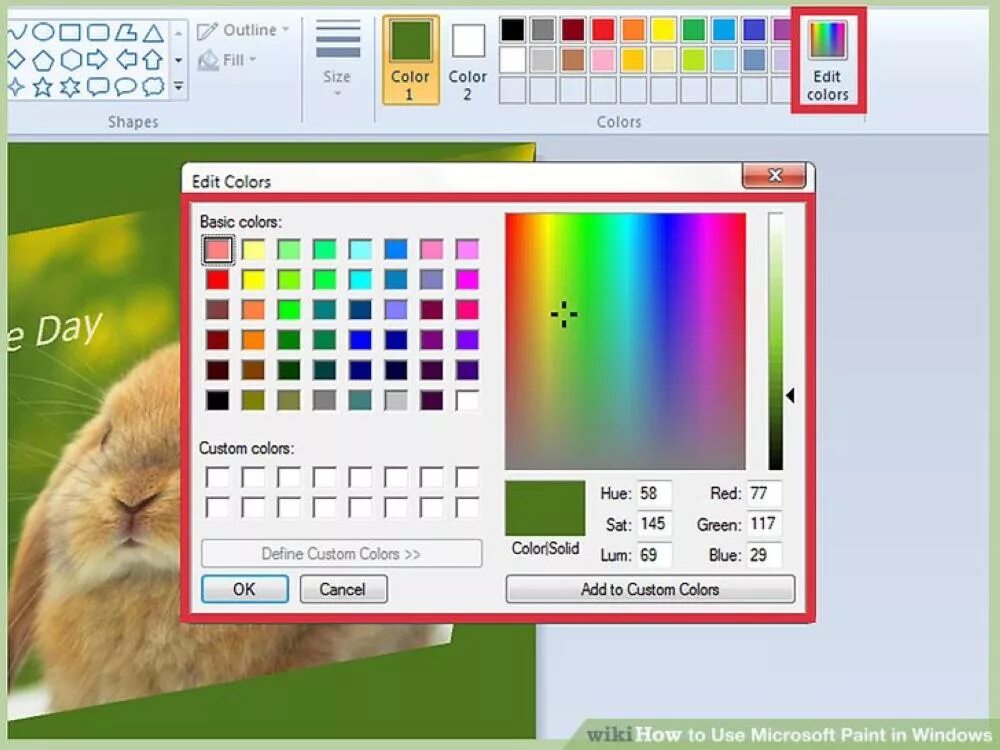This screenshot has width=1000, height=750.
Task: Click the Sat value field
Action: pos(654,524)
